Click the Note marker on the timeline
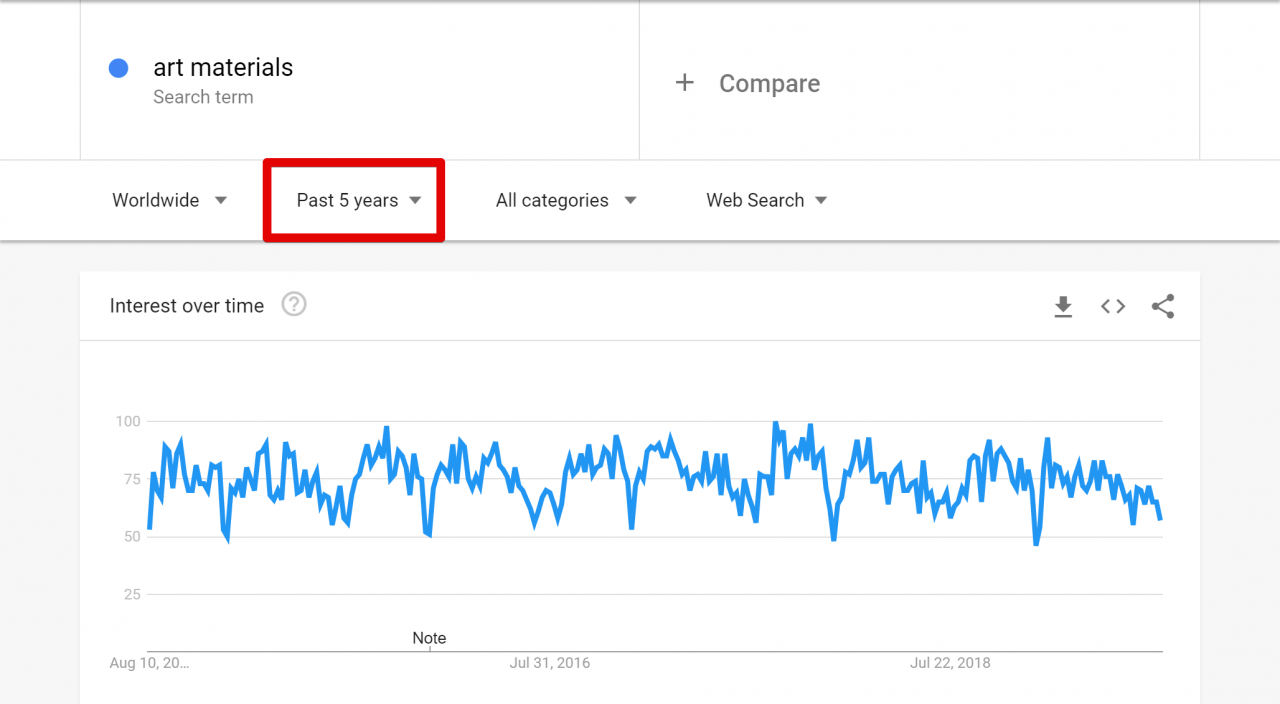This screenshot has height=704, width=1280. coord(429,638)
